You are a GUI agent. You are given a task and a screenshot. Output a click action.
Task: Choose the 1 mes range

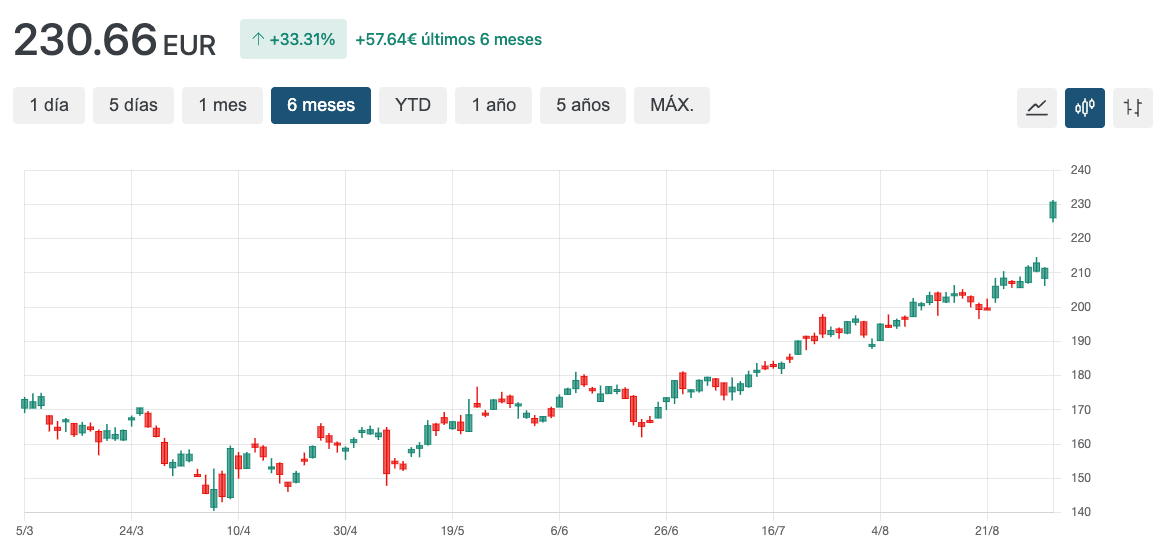[222, 105]
